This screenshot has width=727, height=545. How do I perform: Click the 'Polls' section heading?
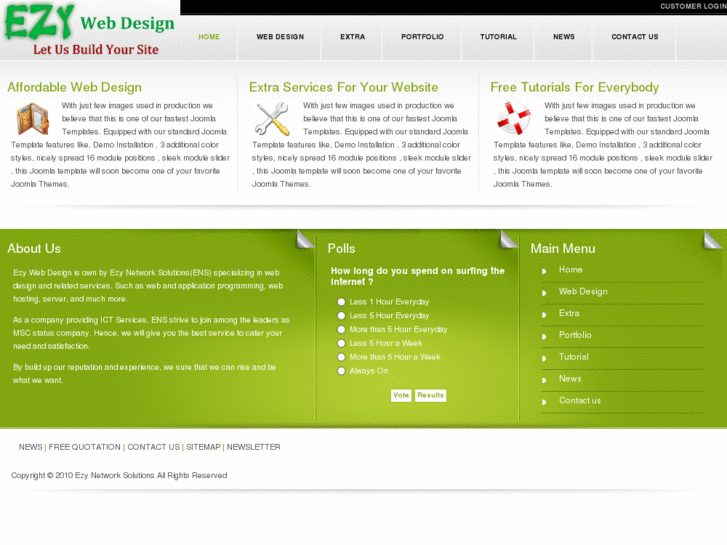341,249
